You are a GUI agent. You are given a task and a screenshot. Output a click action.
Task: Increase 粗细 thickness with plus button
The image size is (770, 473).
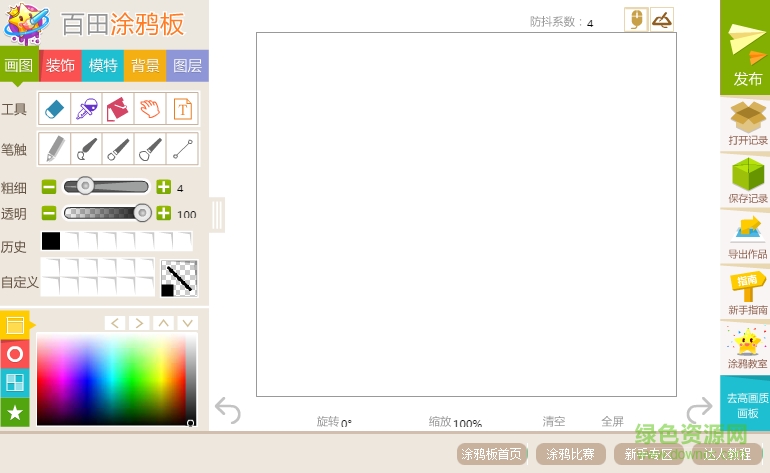[164, 187]
